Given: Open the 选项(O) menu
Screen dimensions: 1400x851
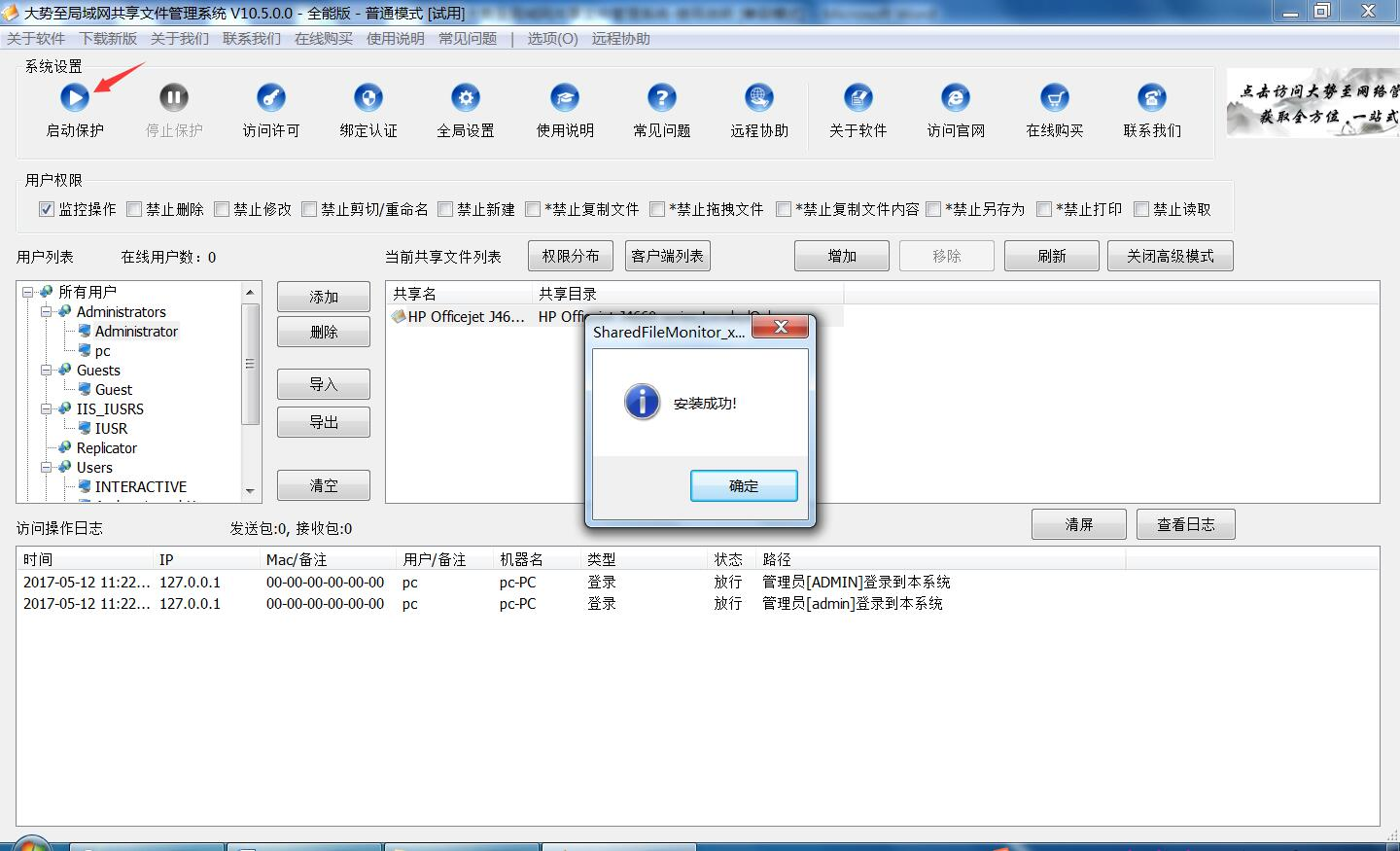Looking at the screenshot, I should pyautogui.click(x=552, y=39).
